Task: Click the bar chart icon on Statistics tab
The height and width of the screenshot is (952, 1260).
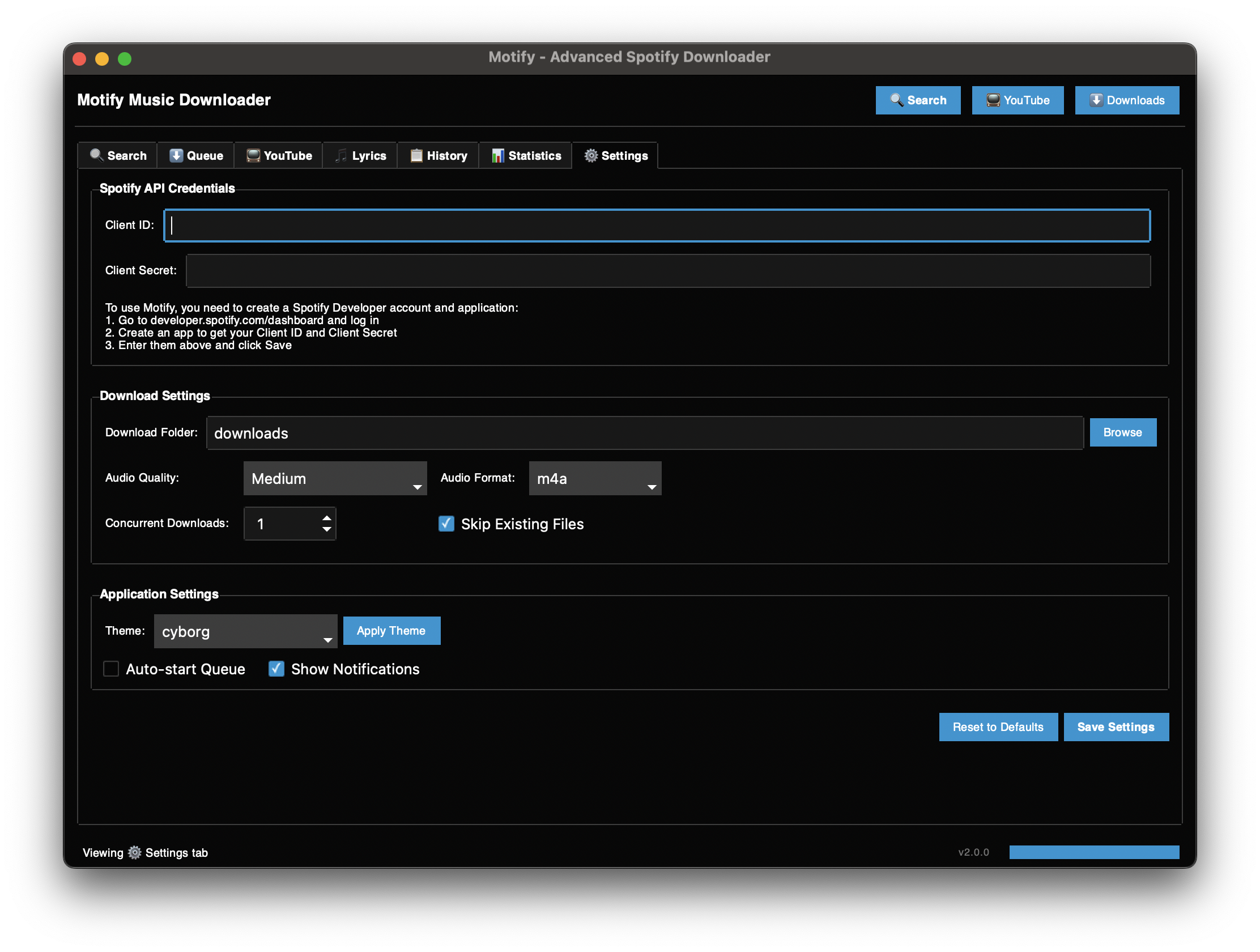Action: tap(498, 155)
